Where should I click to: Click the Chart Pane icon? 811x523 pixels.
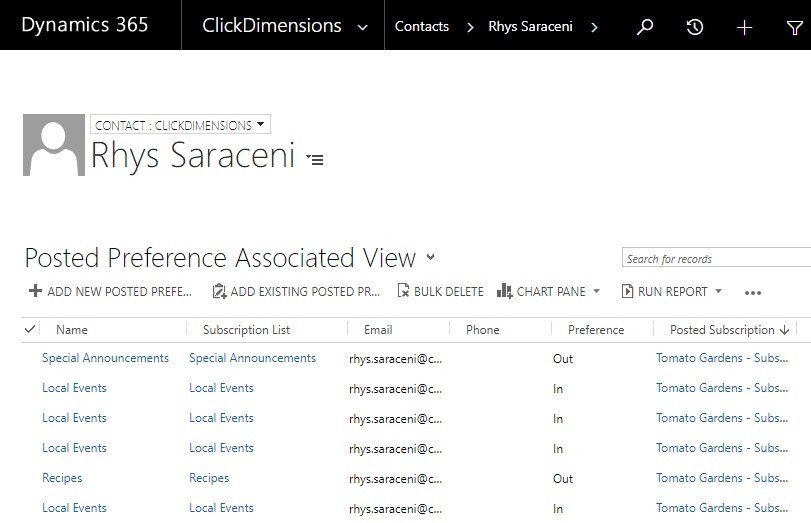point(504,291)
